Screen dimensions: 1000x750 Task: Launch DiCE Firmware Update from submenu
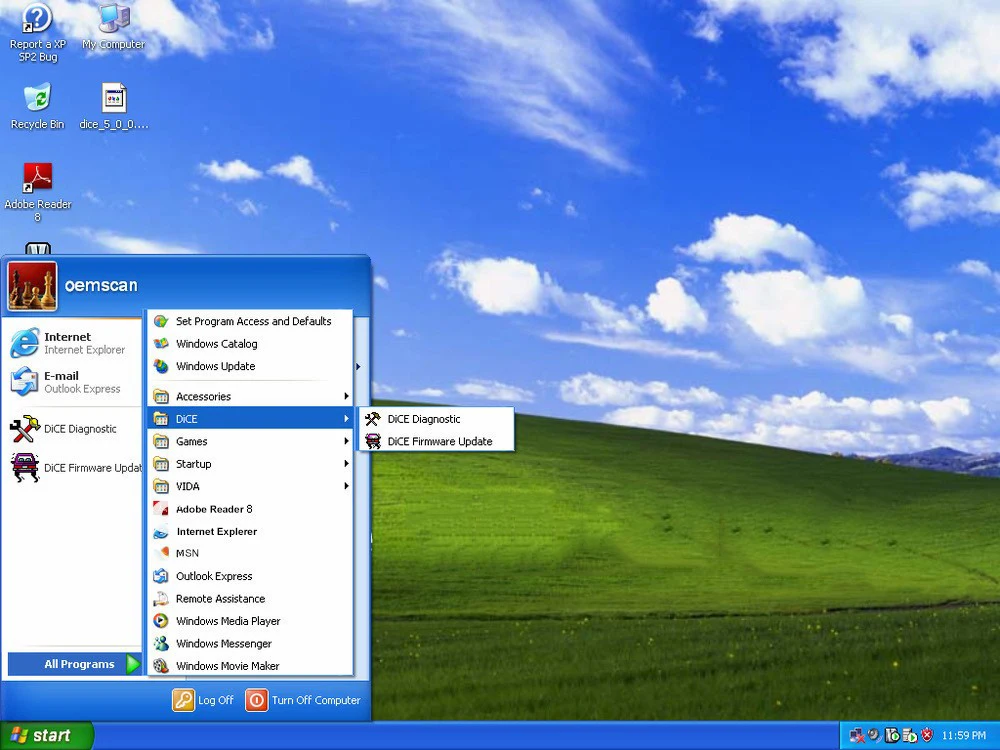click(437, 441)
